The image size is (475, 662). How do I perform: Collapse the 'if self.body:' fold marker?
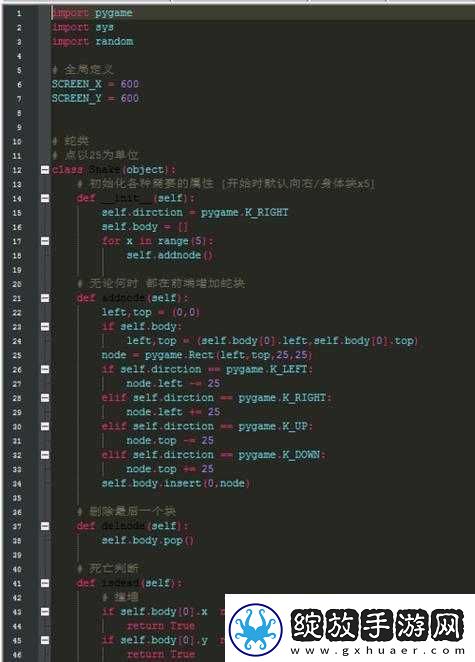pos(45,326)
